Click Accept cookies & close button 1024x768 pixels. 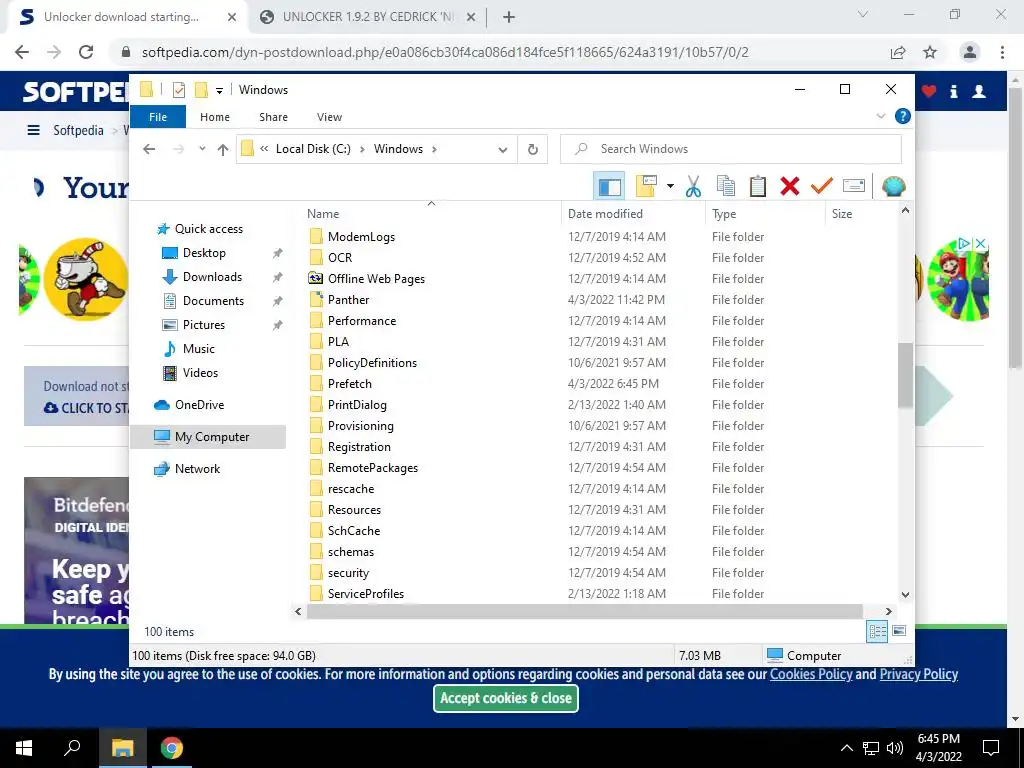point(505,698)
